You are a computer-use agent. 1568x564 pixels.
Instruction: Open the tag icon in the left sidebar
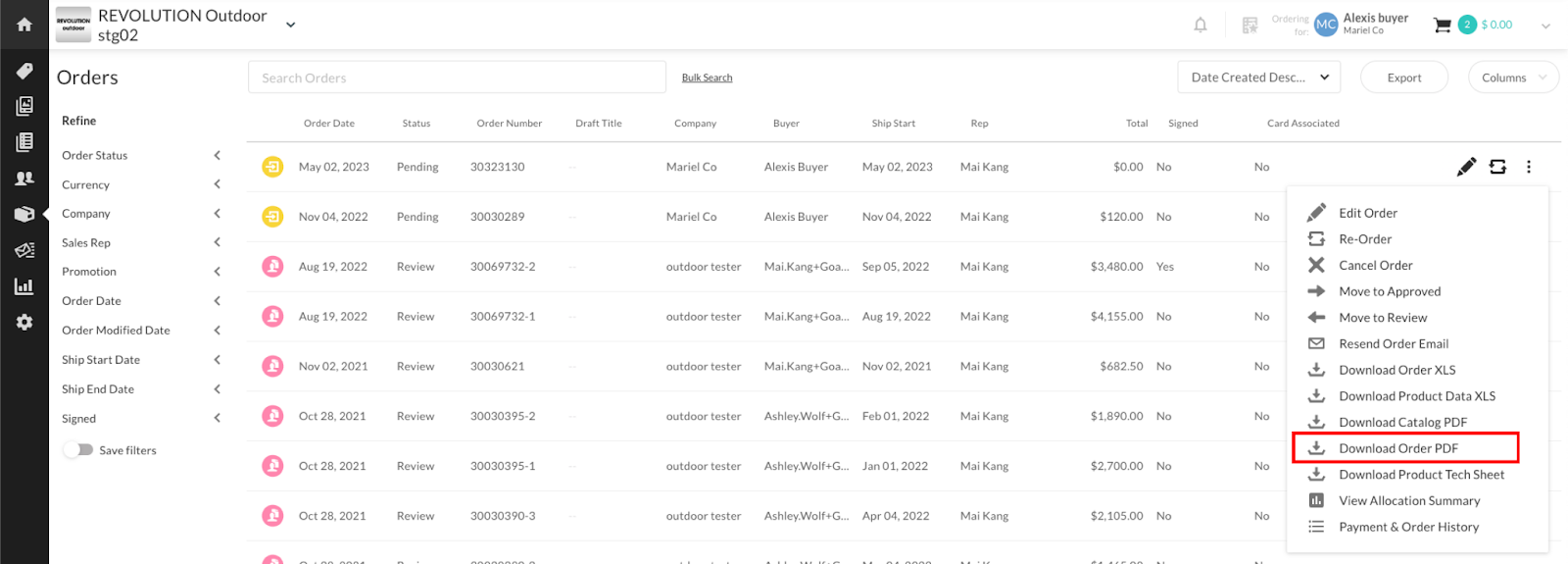(24, 71)
